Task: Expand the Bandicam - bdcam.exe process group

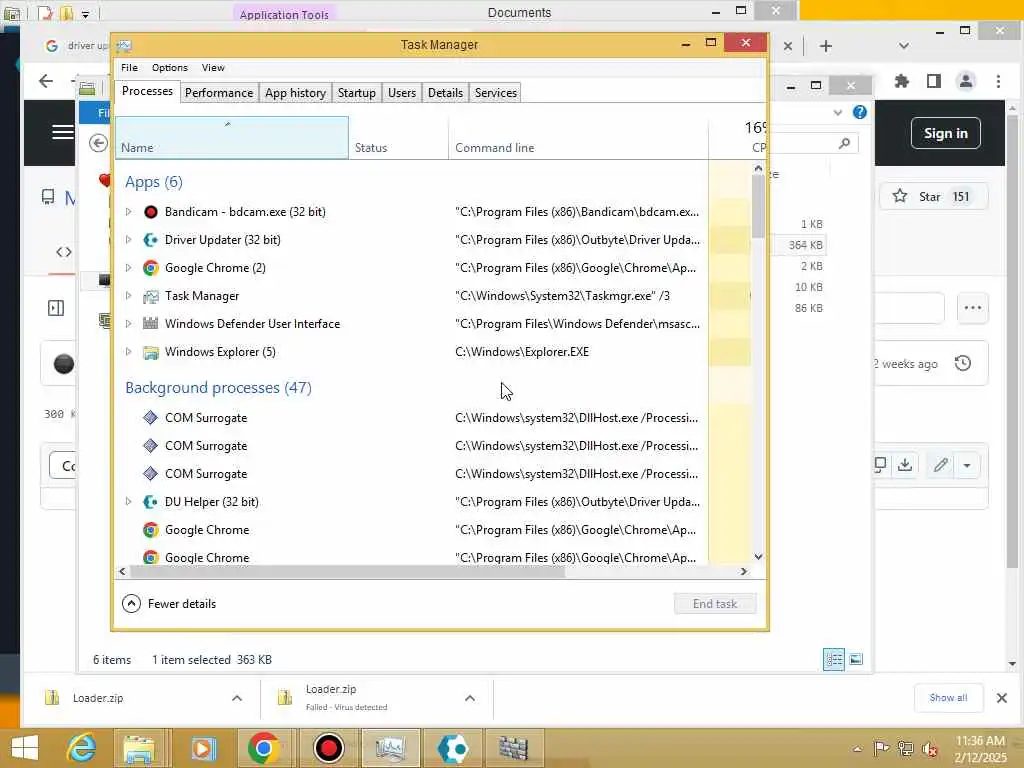Action: tap(129, 212)
